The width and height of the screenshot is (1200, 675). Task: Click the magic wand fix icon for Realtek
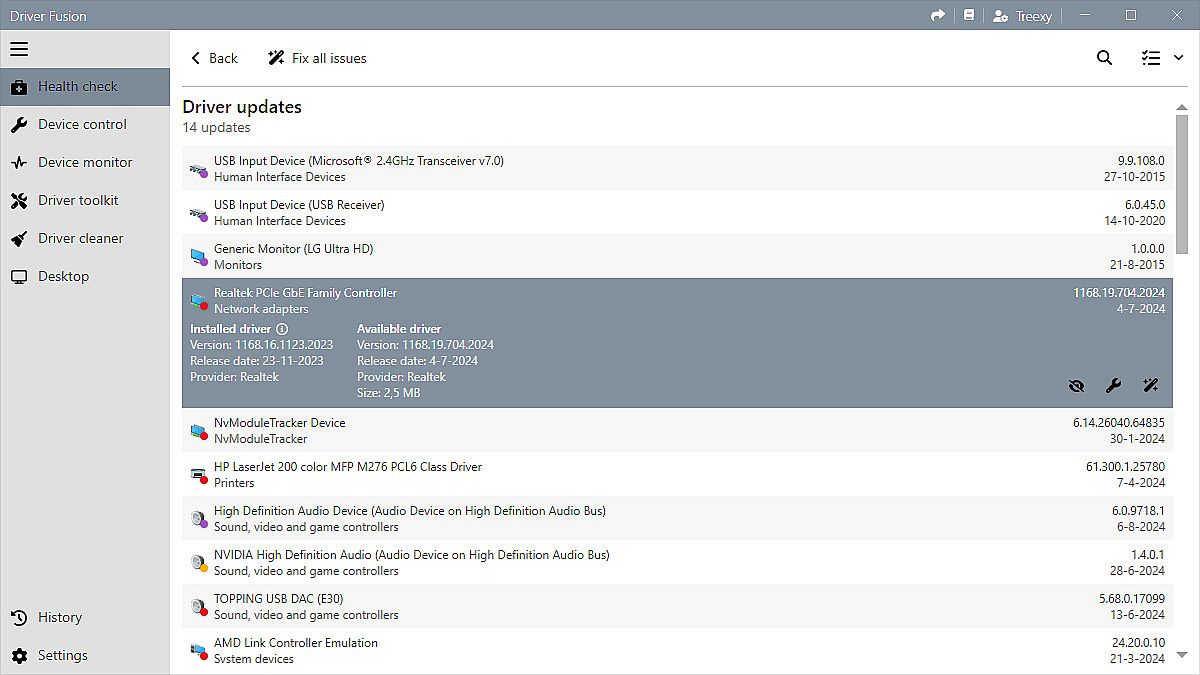coord(1151,385)
